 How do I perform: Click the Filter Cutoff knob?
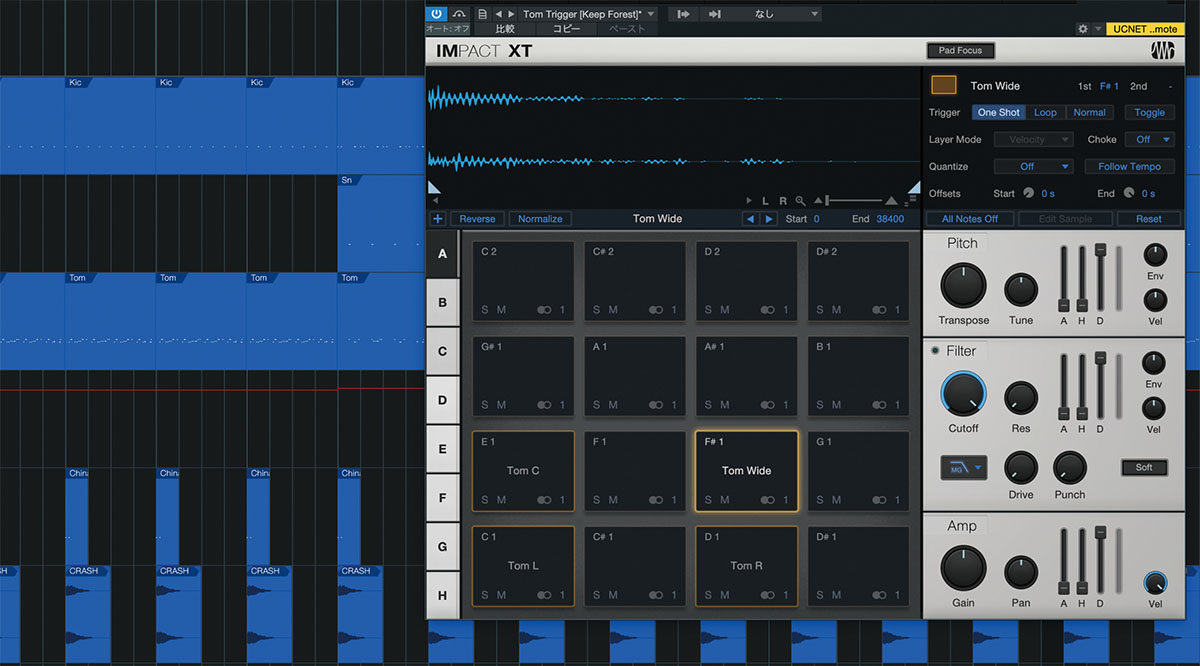pyautogui.click(x=963, y=394)
